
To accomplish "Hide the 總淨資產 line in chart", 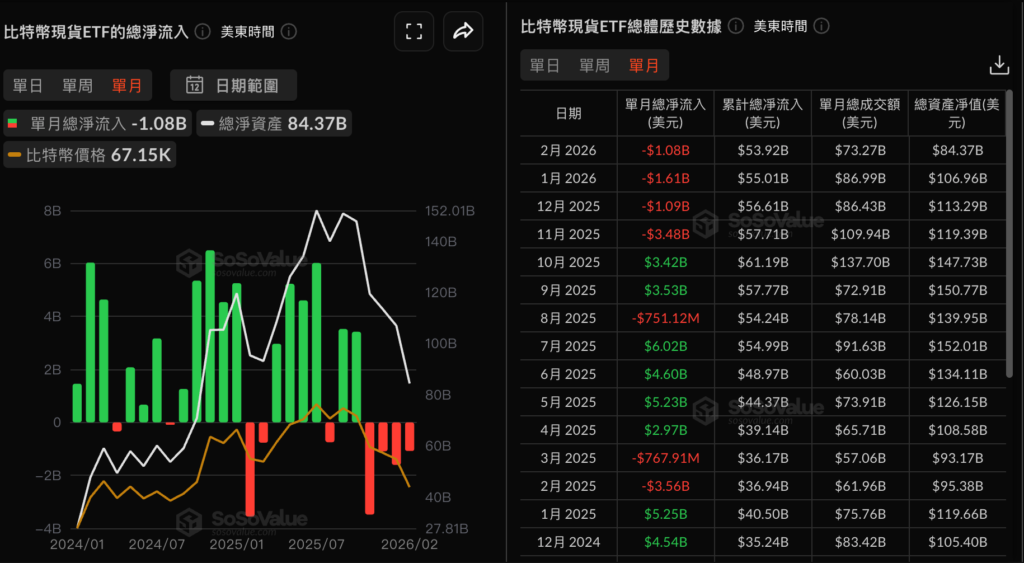I will [274, 124].
